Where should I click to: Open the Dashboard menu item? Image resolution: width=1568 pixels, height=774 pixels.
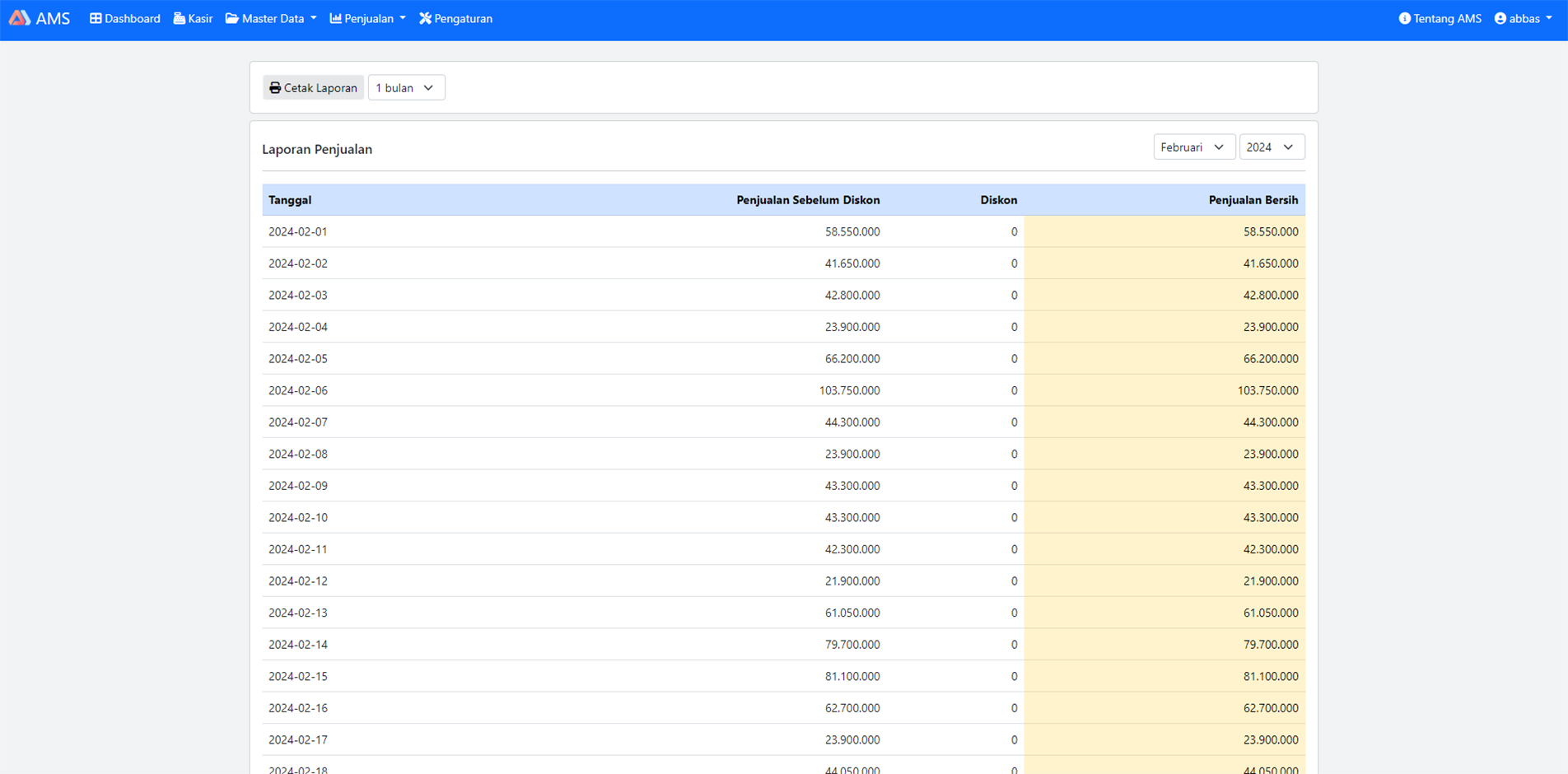(x=125, y=18)
